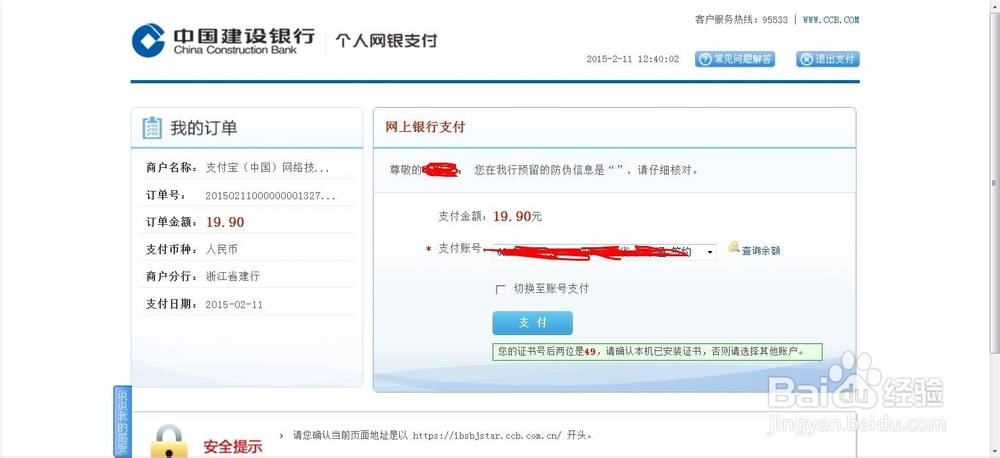Click the certificate notice ending in 49
Viewport: 1000px width, 458px height.
(x=657, y=351)
